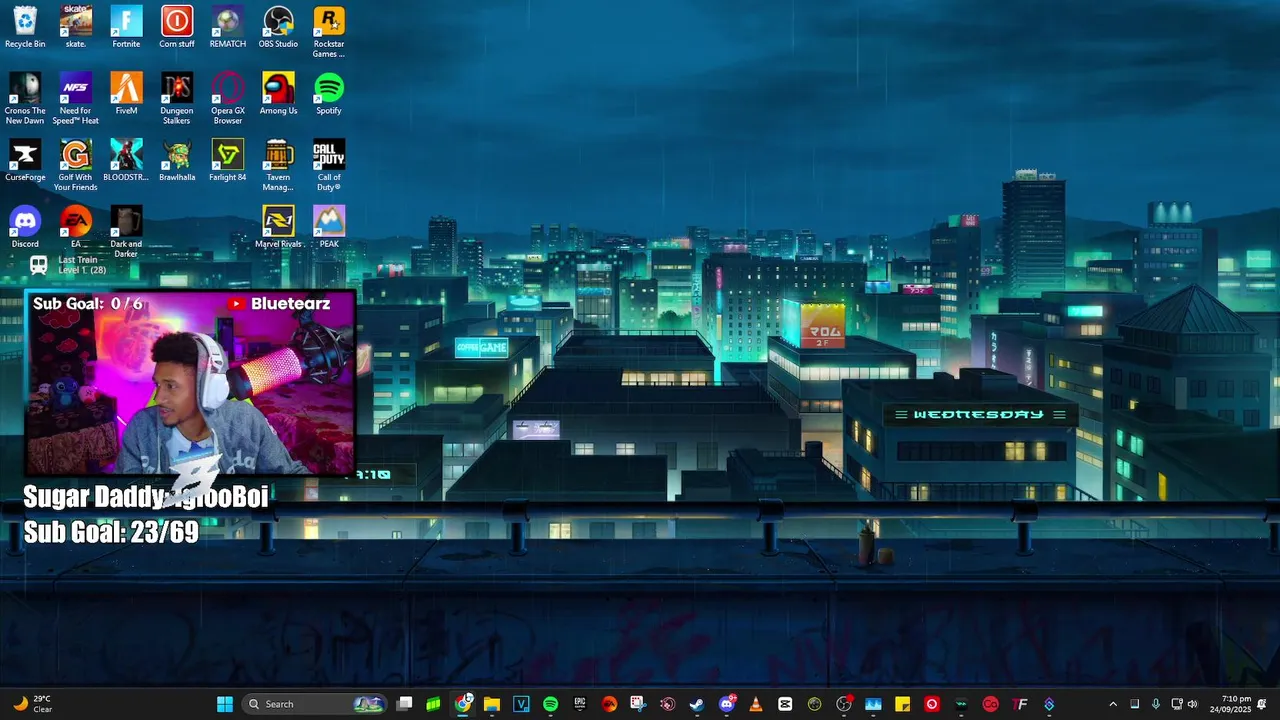Click the microphone tray icon

(1155, 704)
